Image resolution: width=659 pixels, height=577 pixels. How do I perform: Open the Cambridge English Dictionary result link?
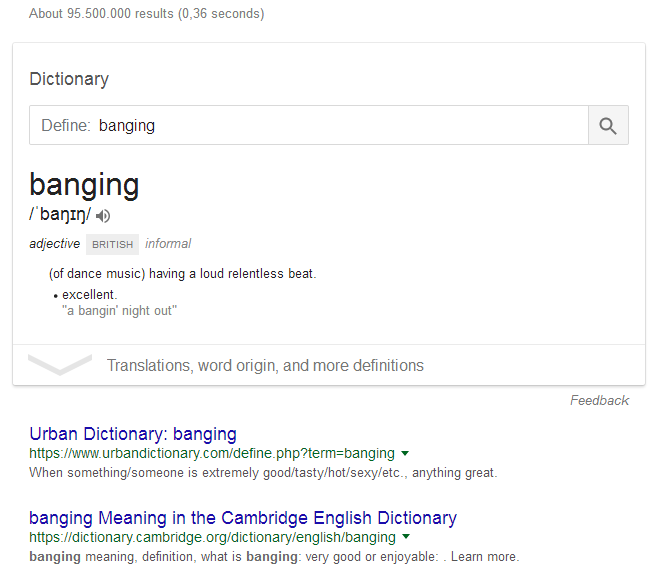[243, 518]
